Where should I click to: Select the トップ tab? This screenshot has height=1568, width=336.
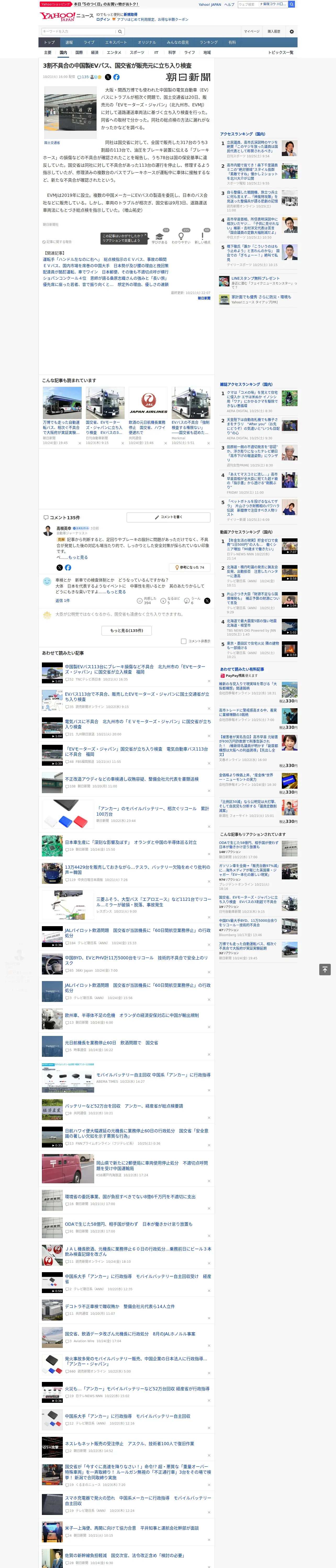tap(49, 43)
